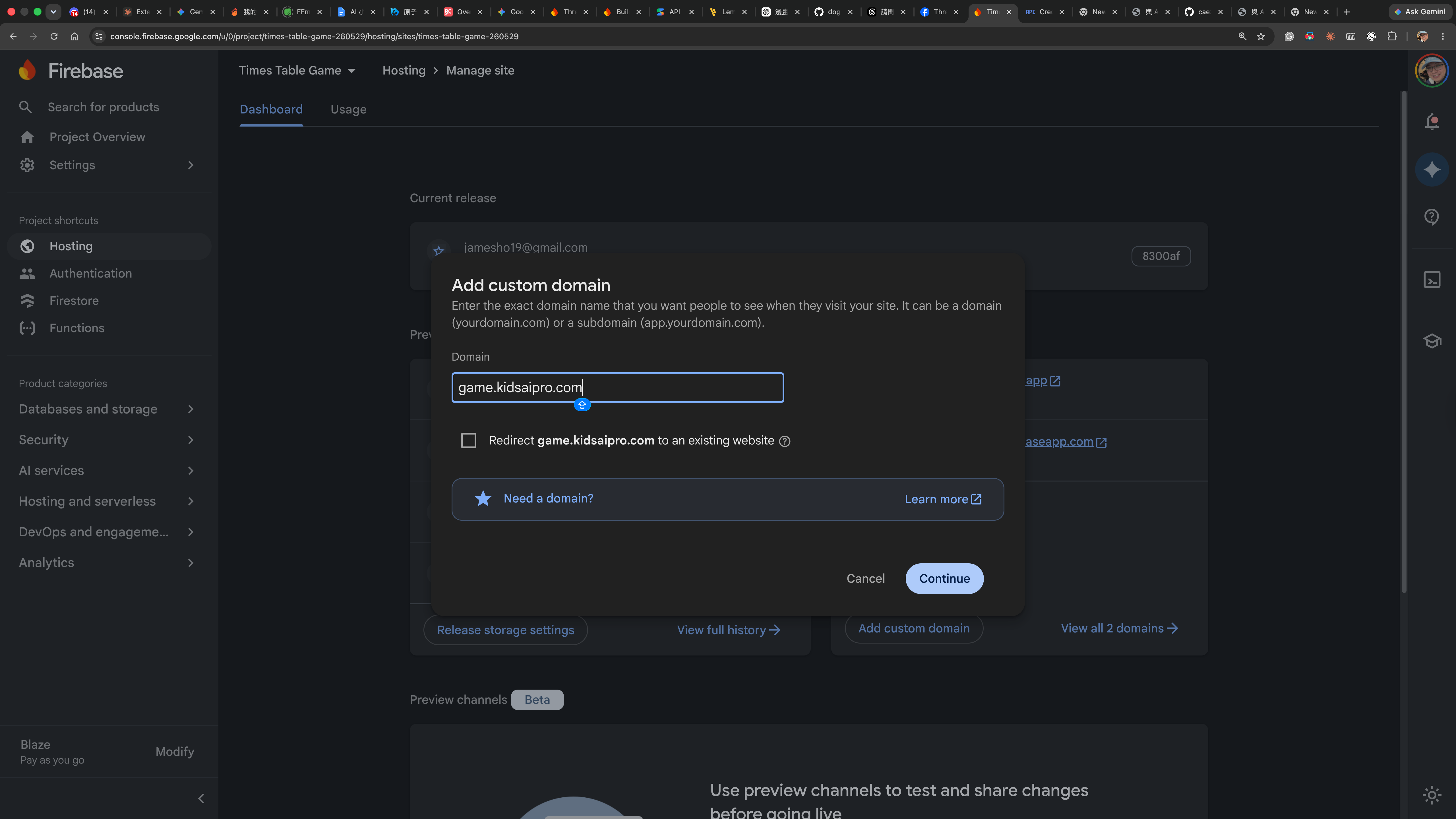Go back with the browser back arrow

tap(13, 36)
